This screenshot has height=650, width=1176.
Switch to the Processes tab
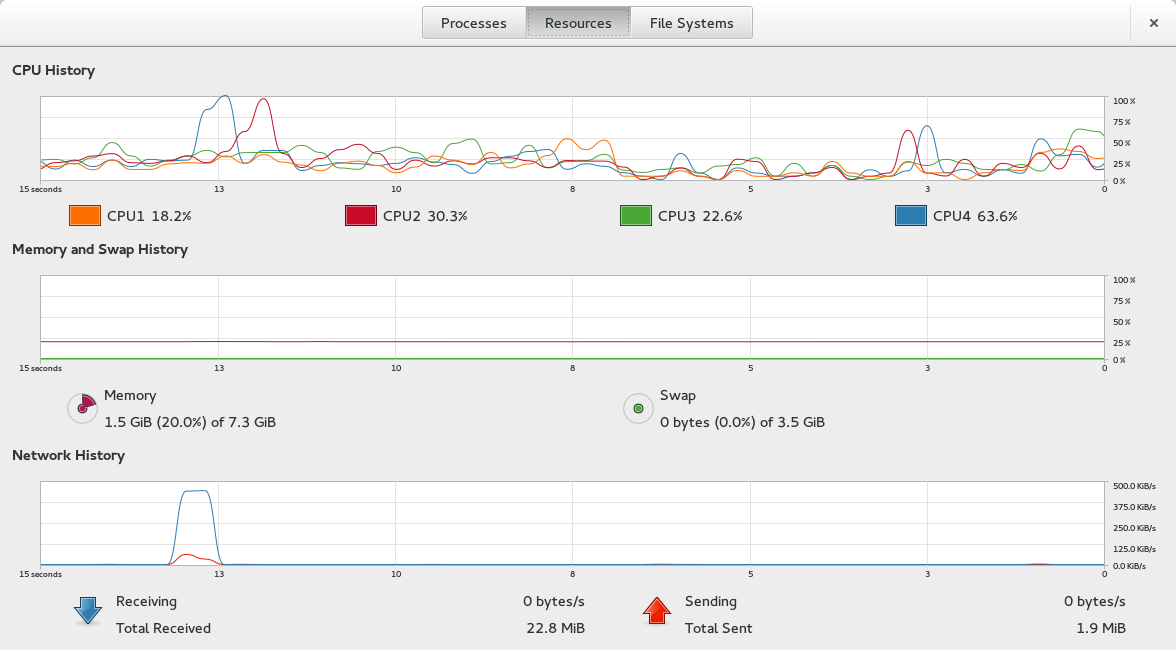click(473, 22)
